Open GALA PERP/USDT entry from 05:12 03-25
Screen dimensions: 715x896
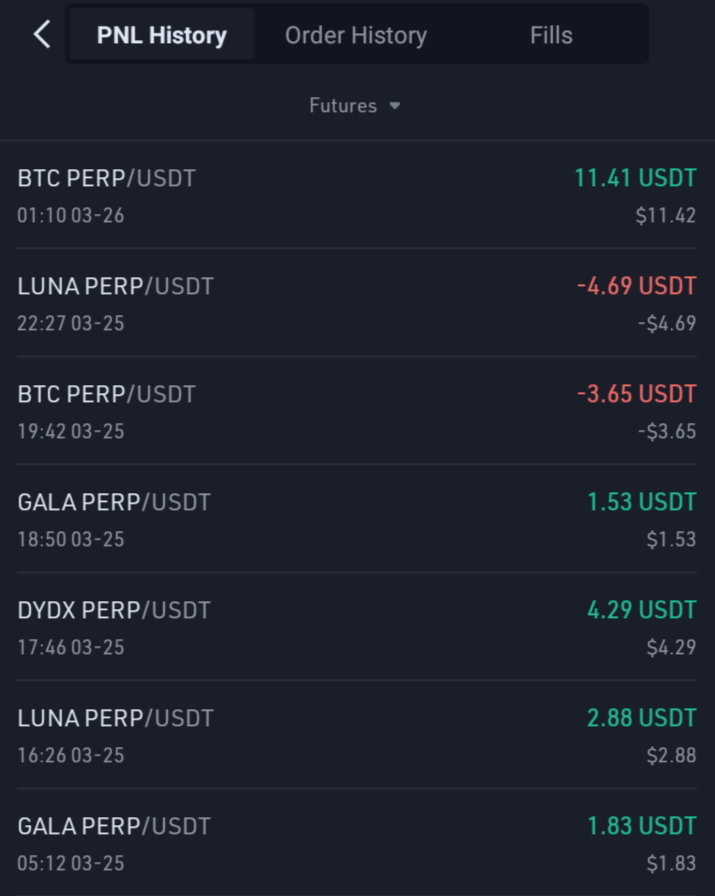coord(357,843)
